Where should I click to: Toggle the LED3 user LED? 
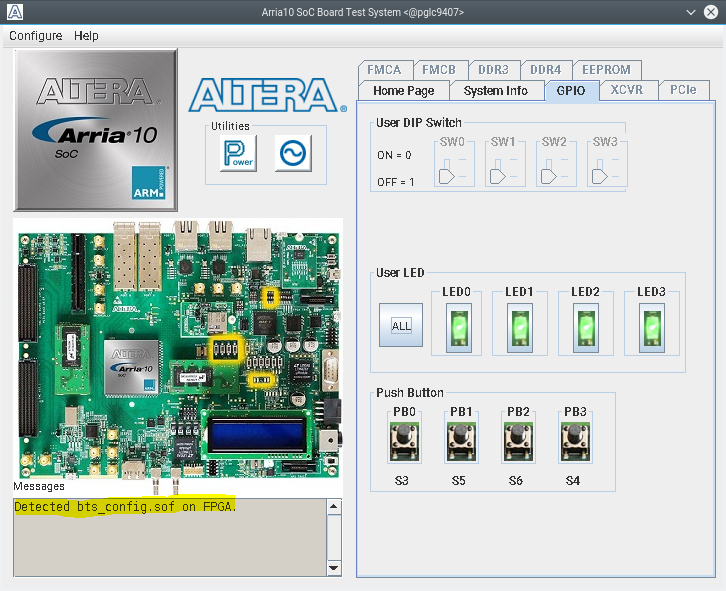652,327
